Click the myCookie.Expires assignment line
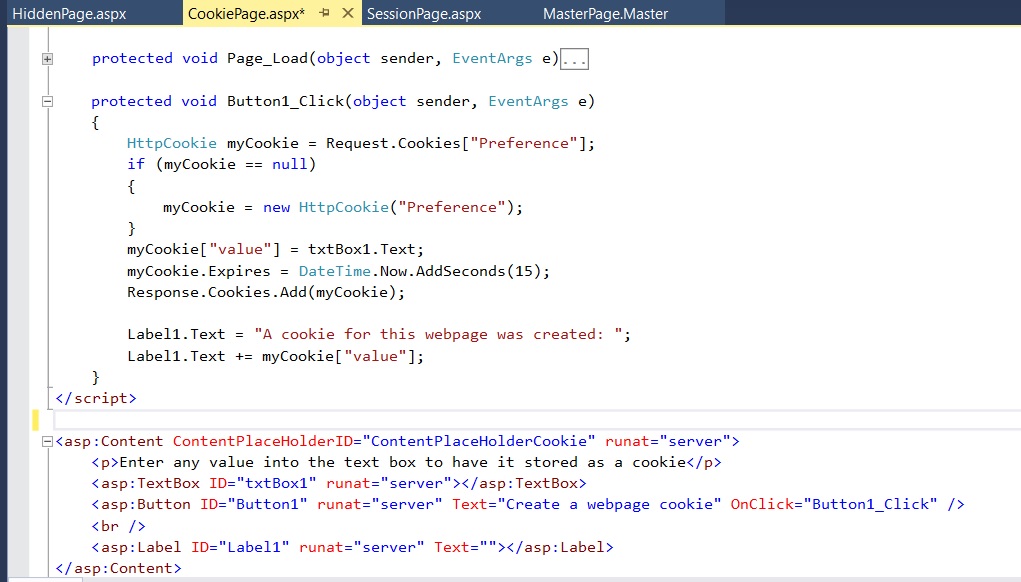The width and height of the screenshot is (1021, 582). (339, 271)
